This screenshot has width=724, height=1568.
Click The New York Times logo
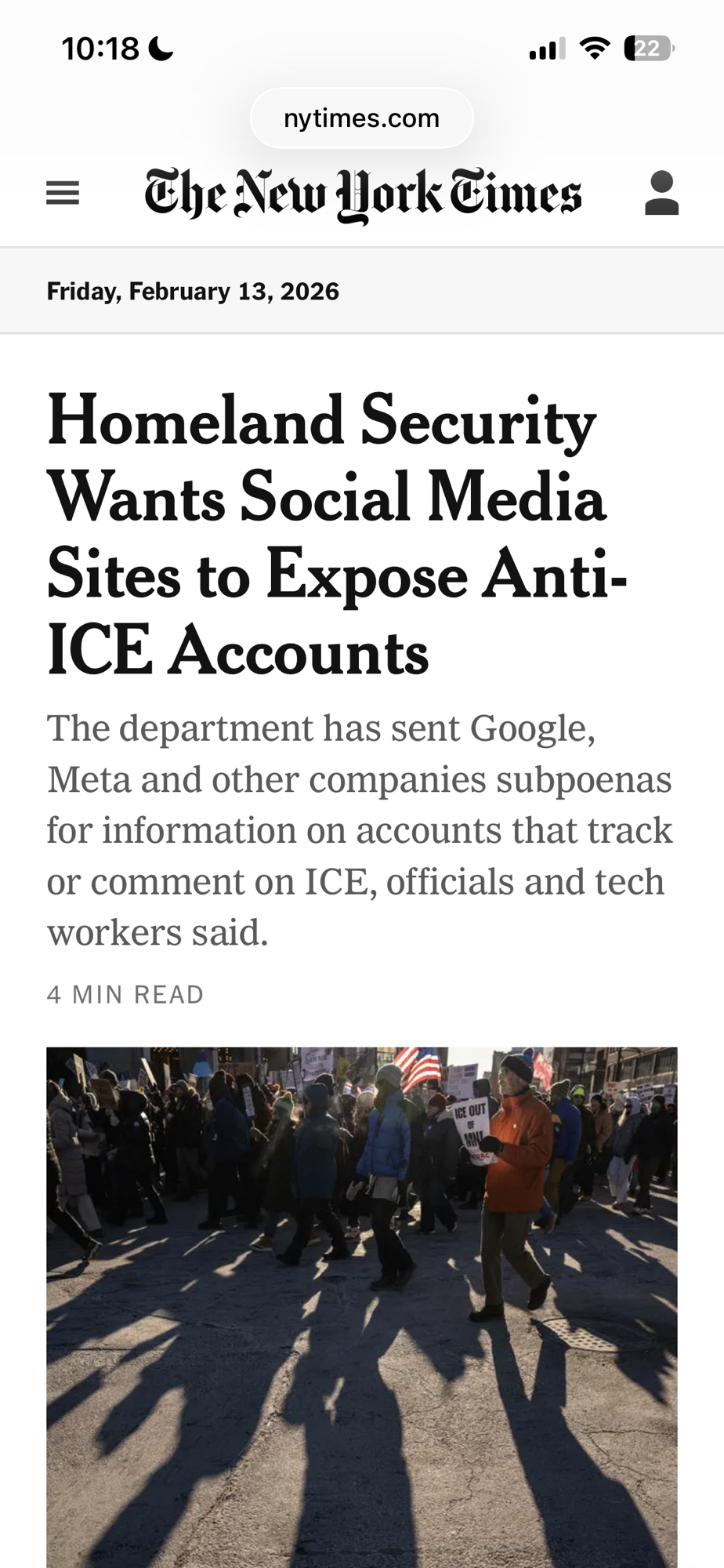(363, 194)
